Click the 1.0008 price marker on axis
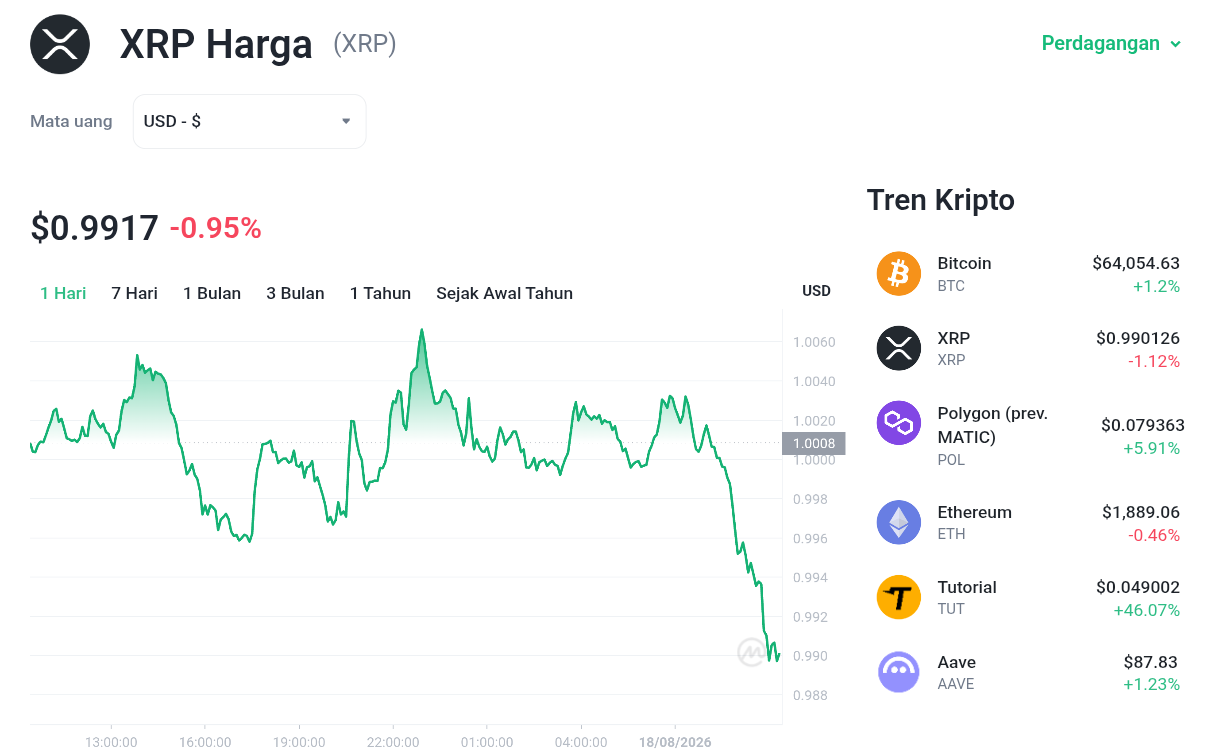1220x756 pixels. tap(814, 443)
